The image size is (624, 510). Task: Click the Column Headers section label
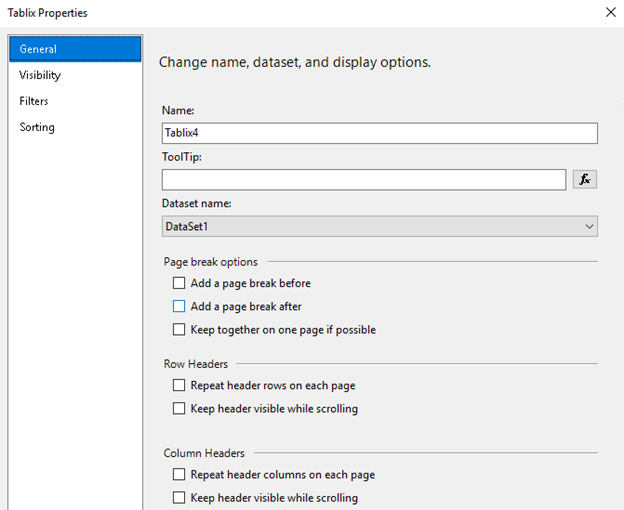pyautogui.click(x=204, y=453)
